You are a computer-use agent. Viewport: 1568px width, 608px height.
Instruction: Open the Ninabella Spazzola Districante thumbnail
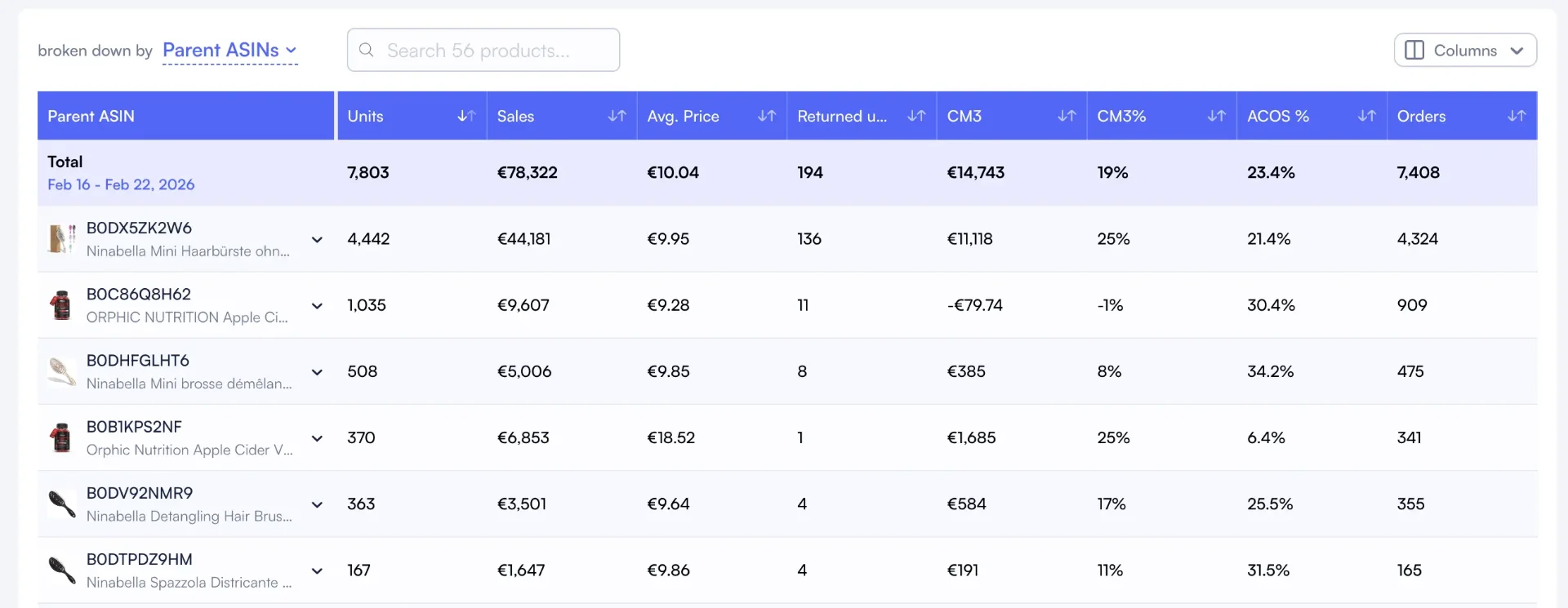tap(62, 570)
